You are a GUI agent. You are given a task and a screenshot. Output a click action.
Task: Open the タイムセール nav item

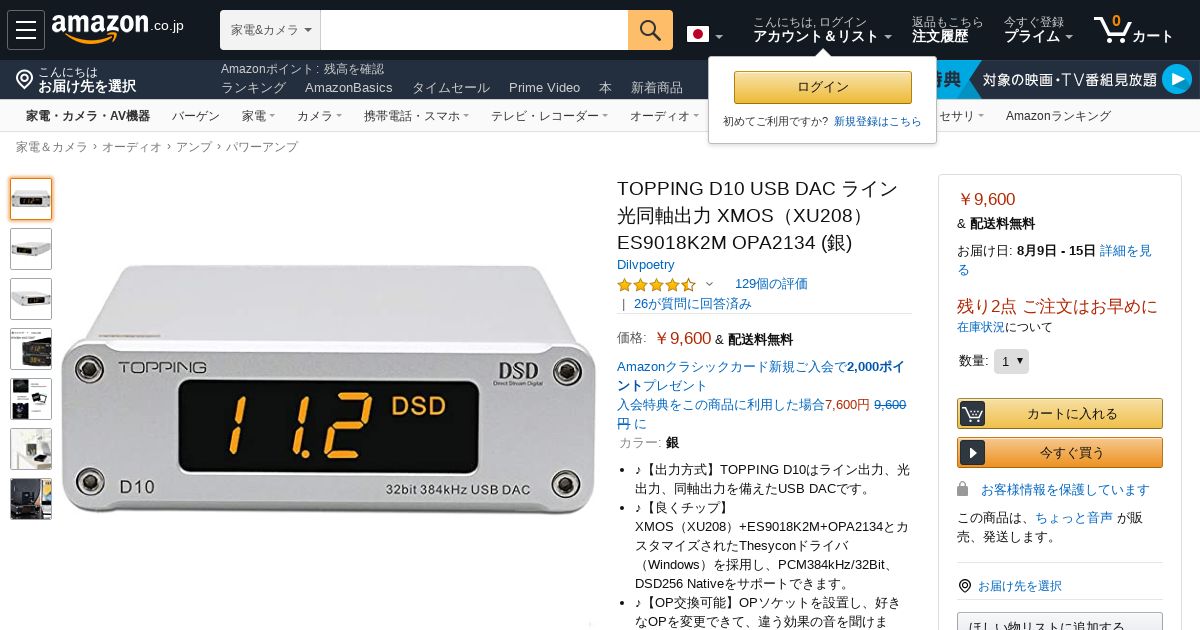pyautogui.click(x=451, y=88)
